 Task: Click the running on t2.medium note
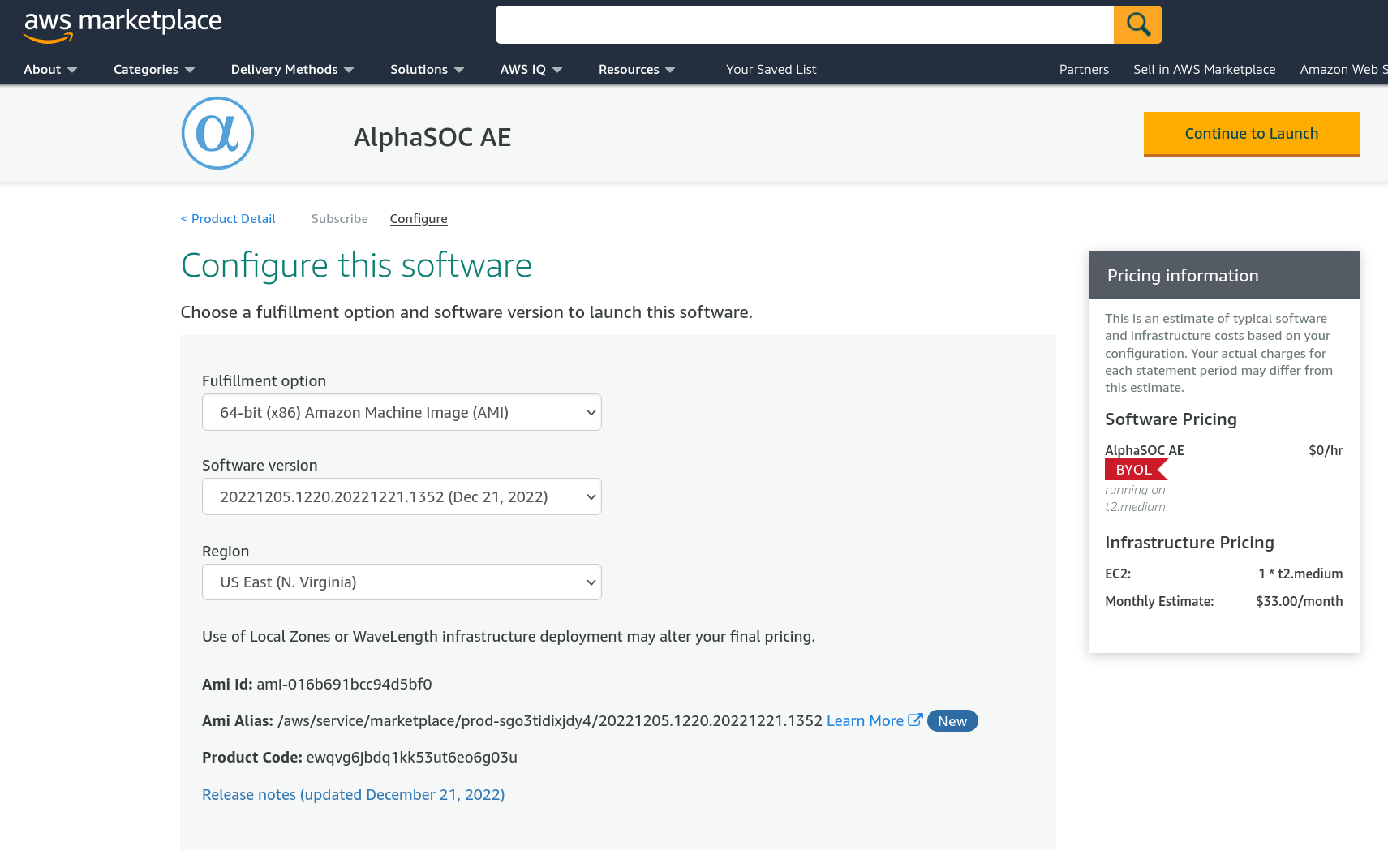tap(1135, 498)
